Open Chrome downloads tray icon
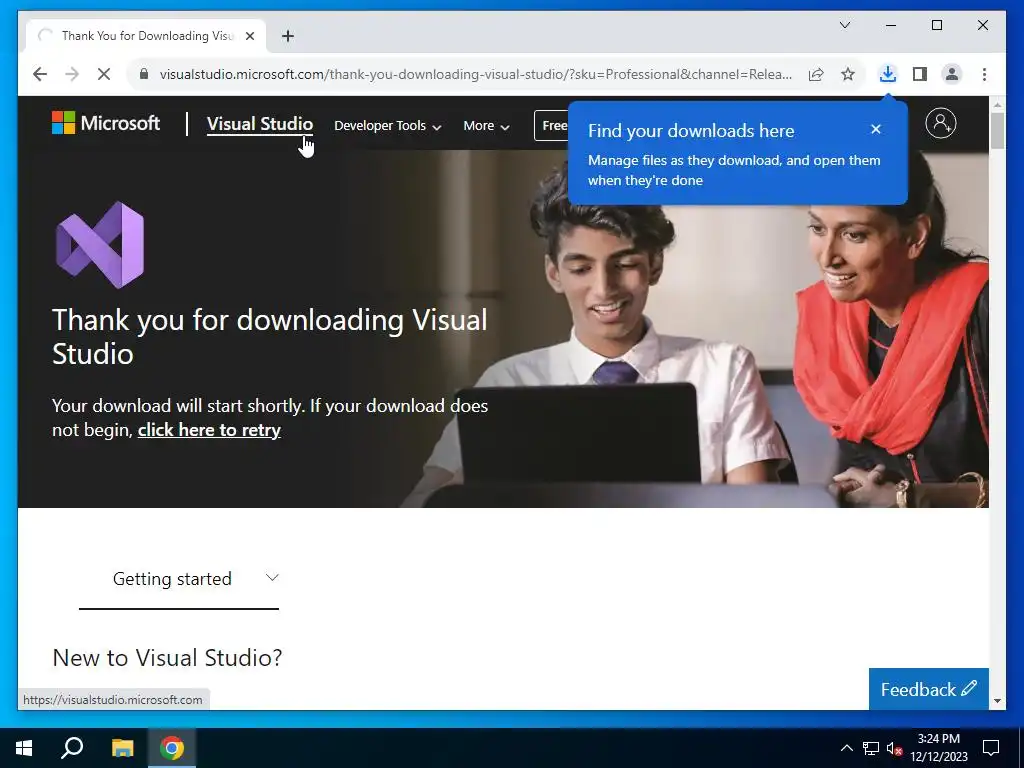 point(888,74)
